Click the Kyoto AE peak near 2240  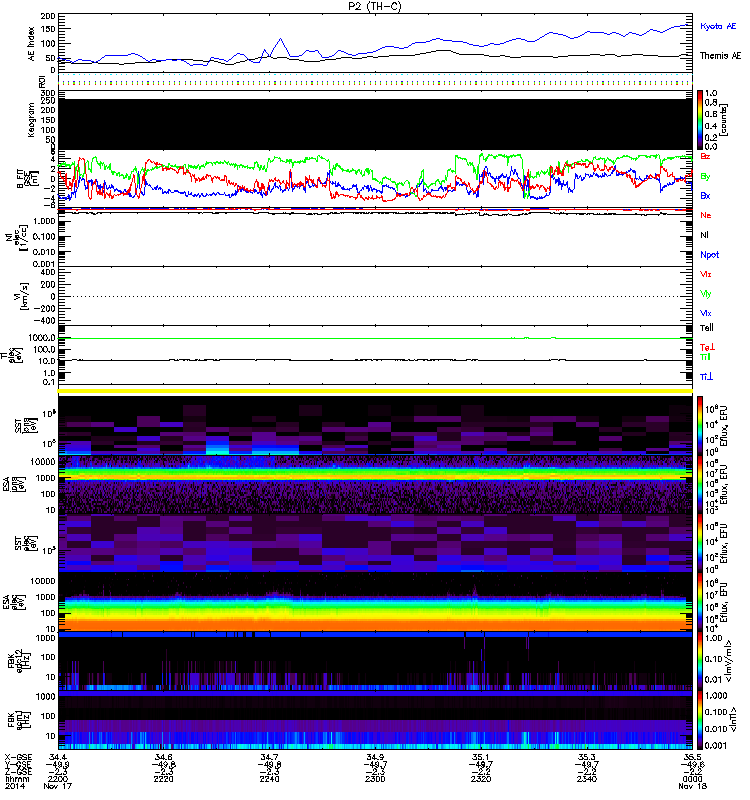[280, 39]
